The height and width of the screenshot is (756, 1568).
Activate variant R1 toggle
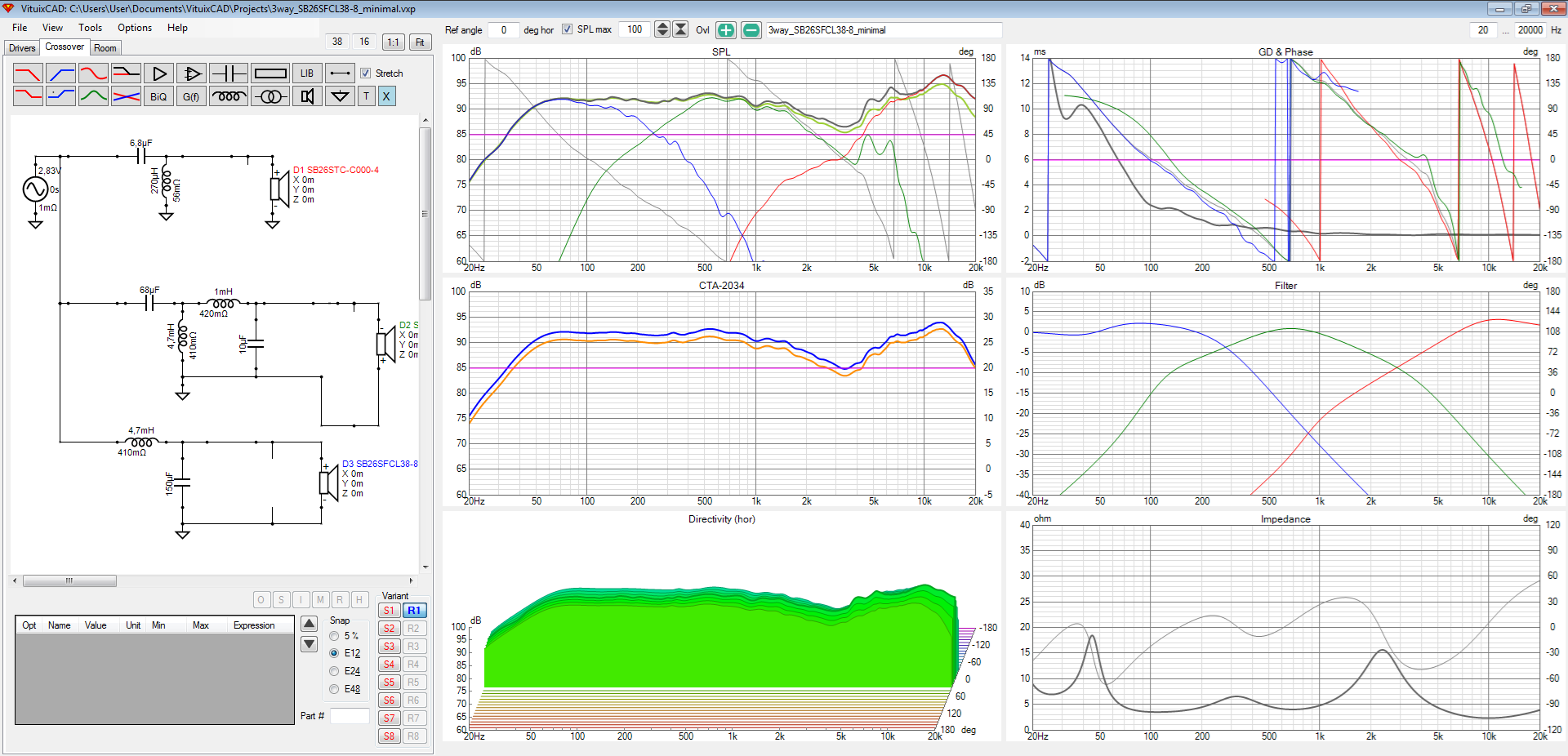[x=414, y=611]
